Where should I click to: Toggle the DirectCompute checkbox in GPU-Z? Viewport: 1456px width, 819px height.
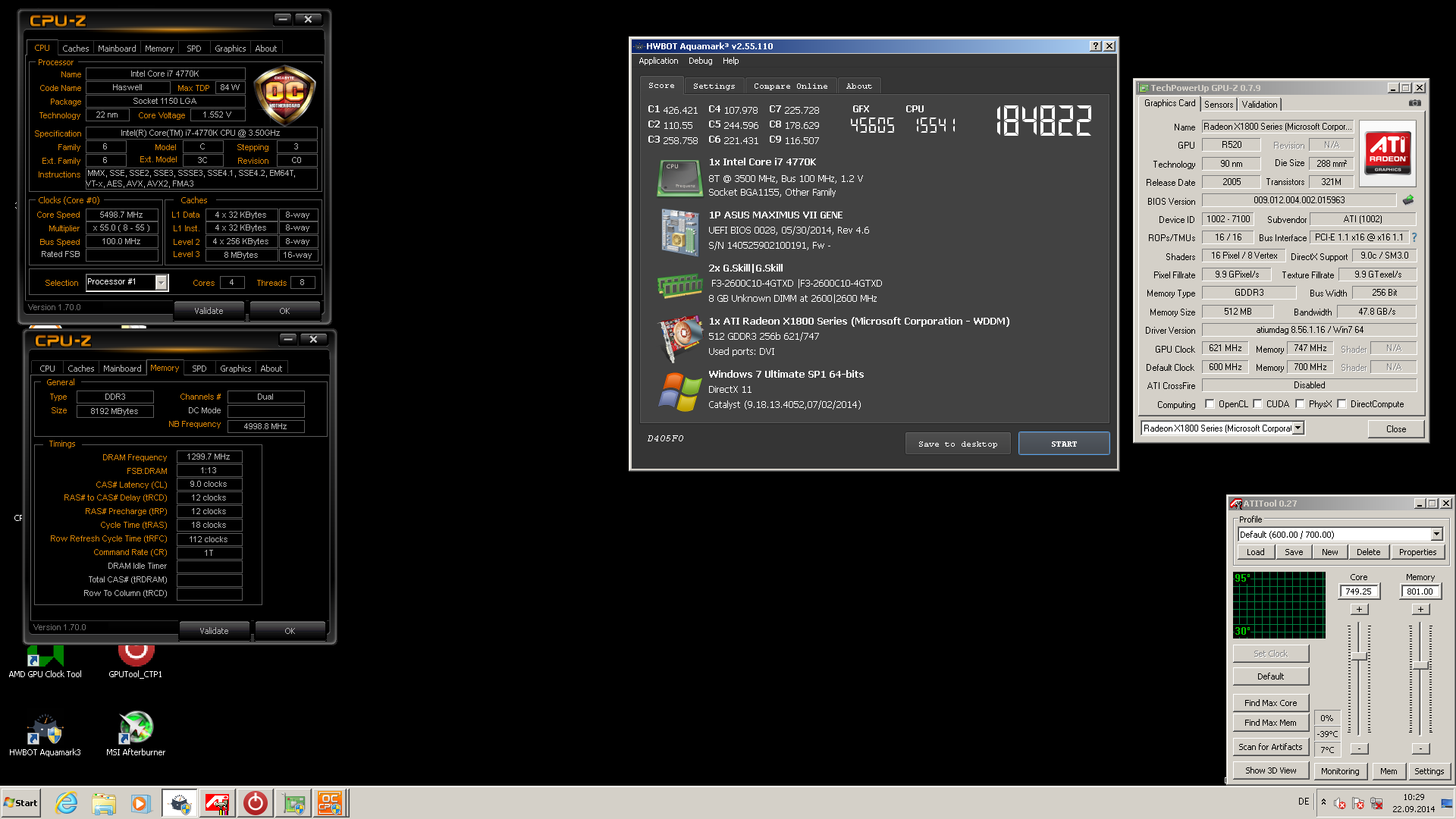pos(1341,404)
